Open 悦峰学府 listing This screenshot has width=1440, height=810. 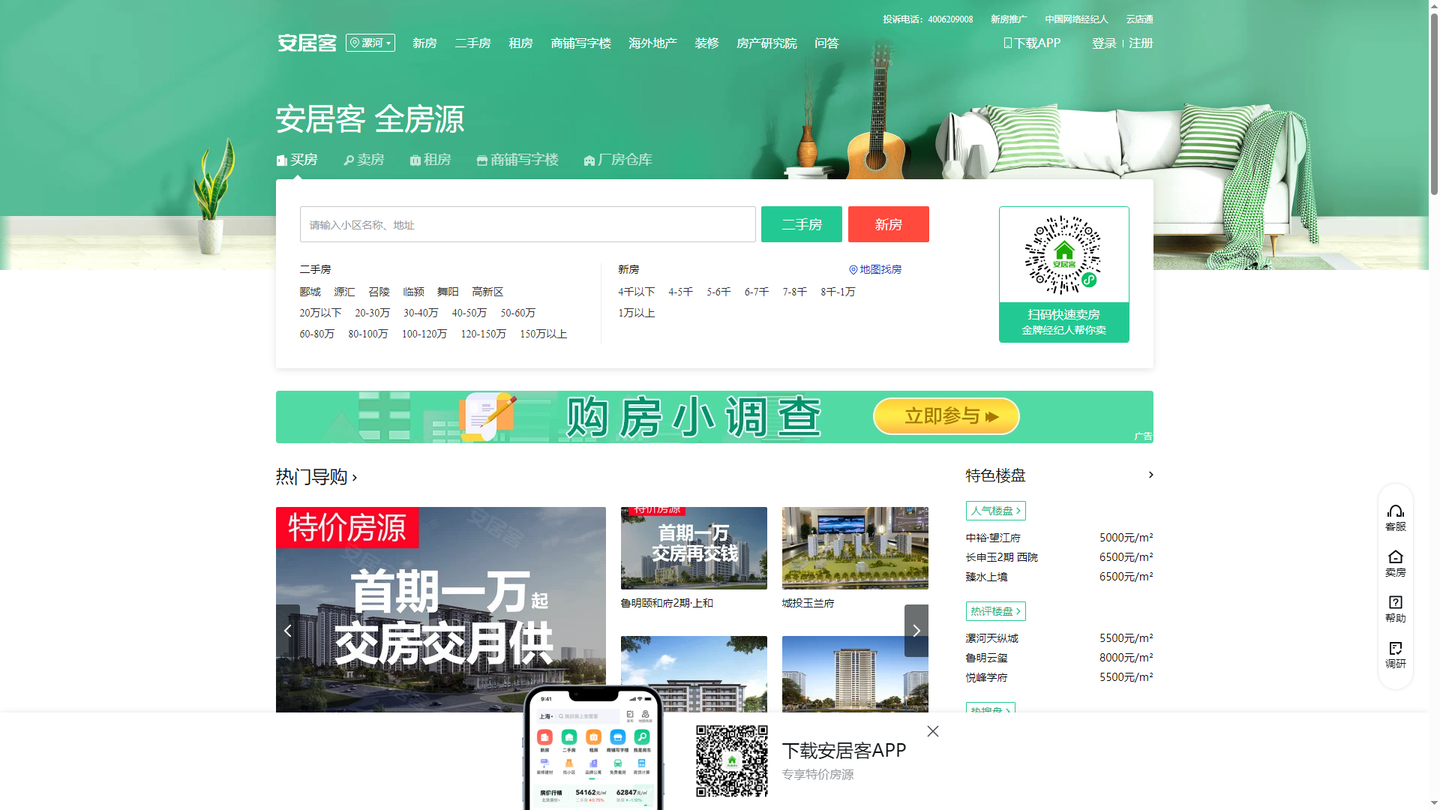[986, 678]
